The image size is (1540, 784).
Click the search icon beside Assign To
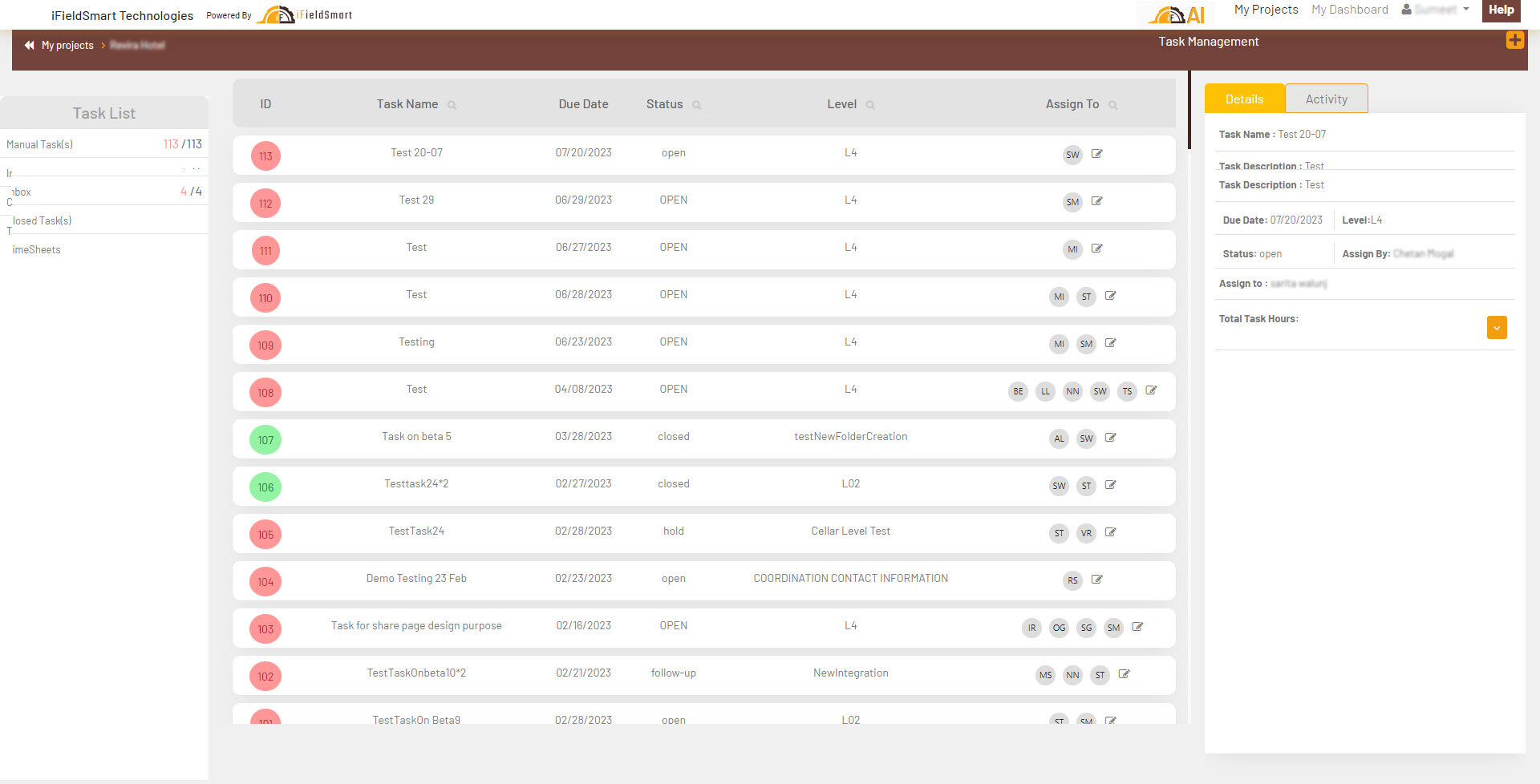click(1112, 105)
